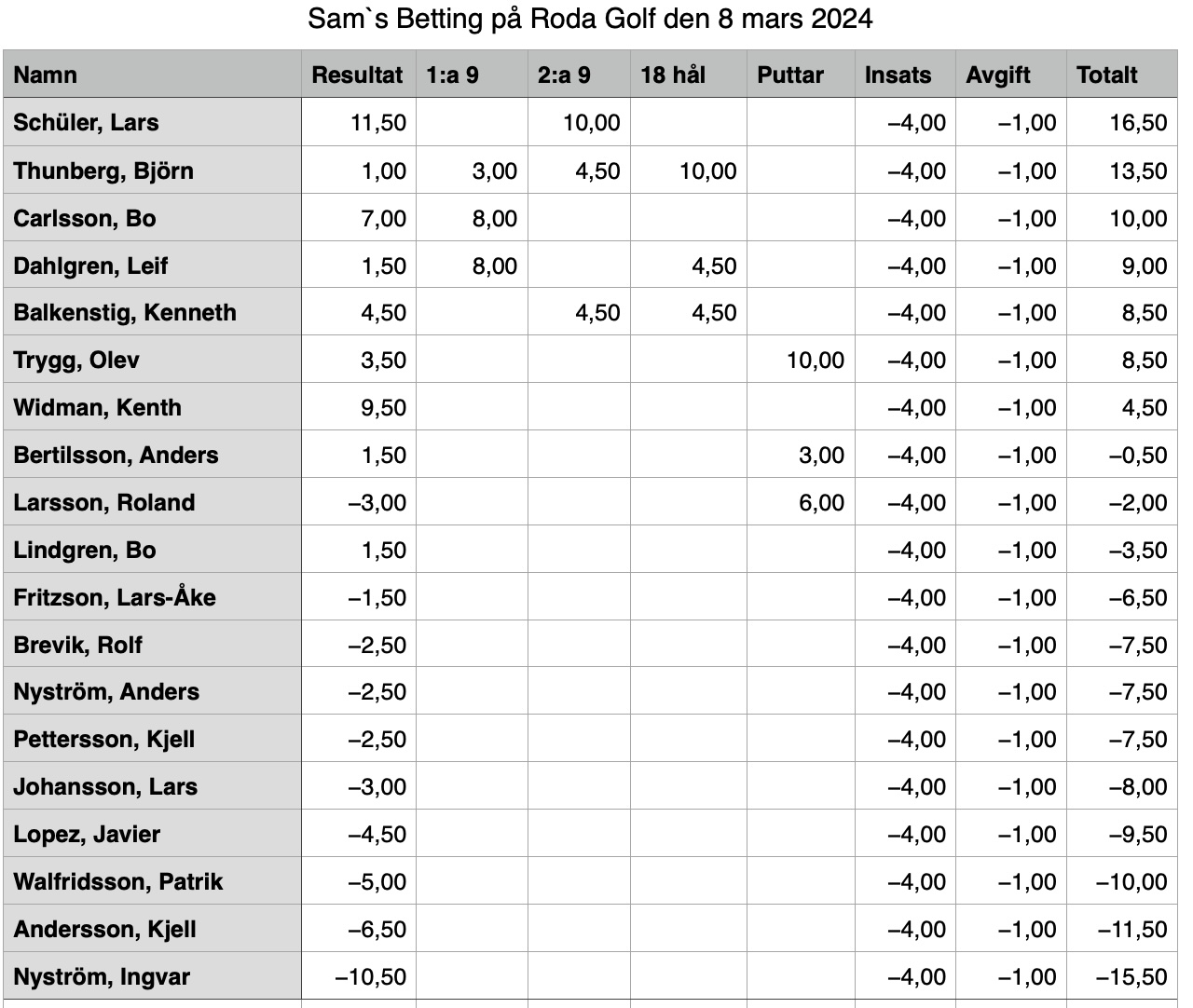Select the Insats column header
This screenshot has width=1193, height=1008.
tap(905, 75)
